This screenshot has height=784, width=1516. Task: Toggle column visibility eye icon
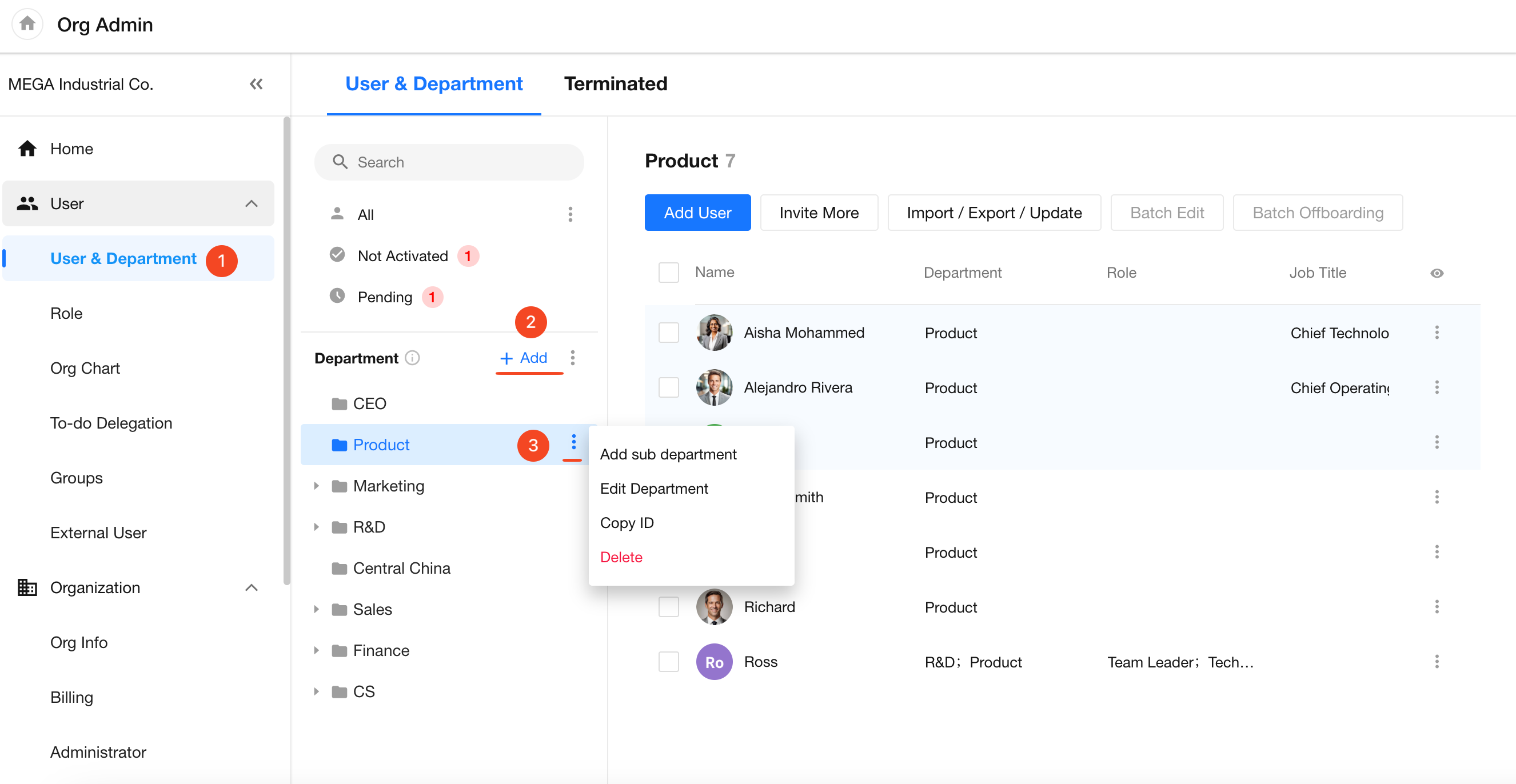[x=1436, y=273]
